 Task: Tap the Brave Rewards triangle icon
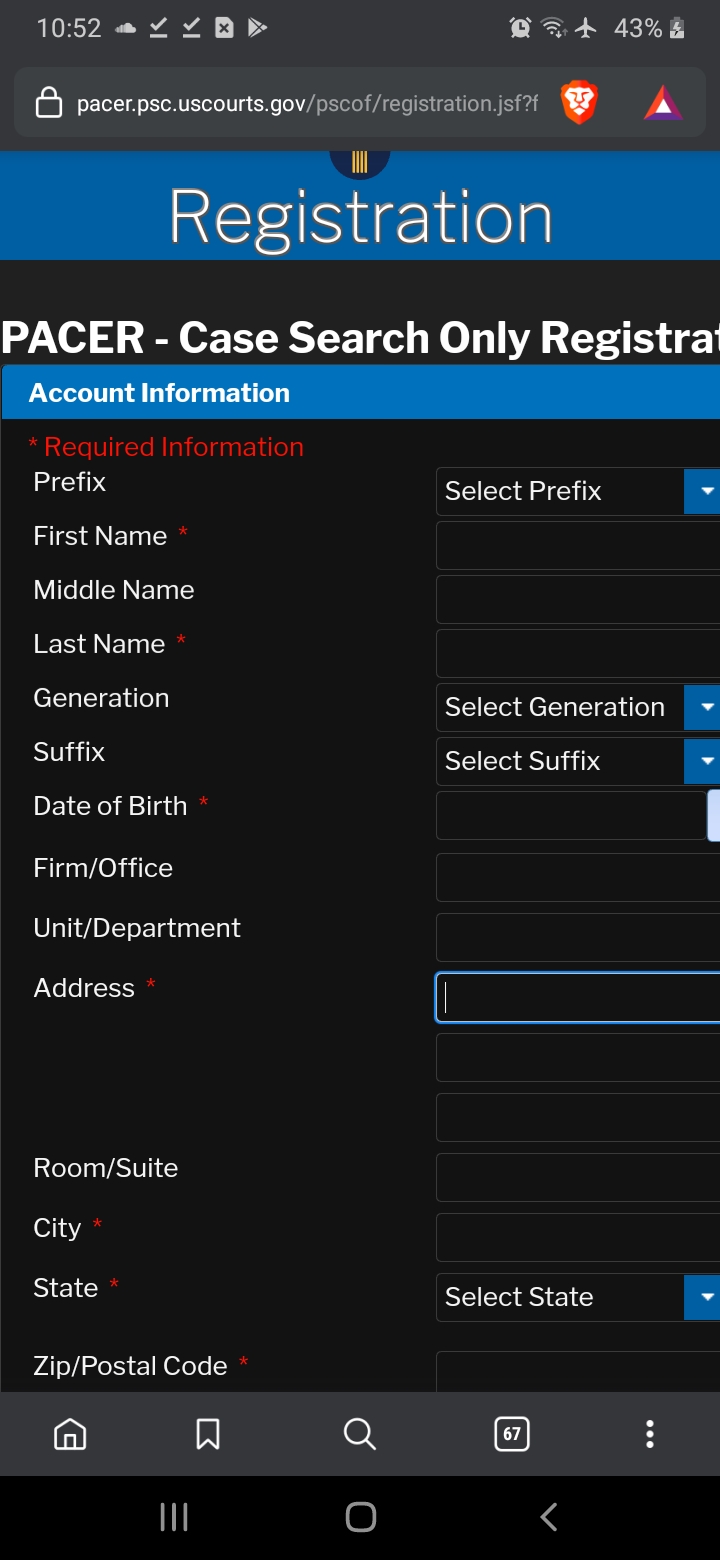(663, 103)
